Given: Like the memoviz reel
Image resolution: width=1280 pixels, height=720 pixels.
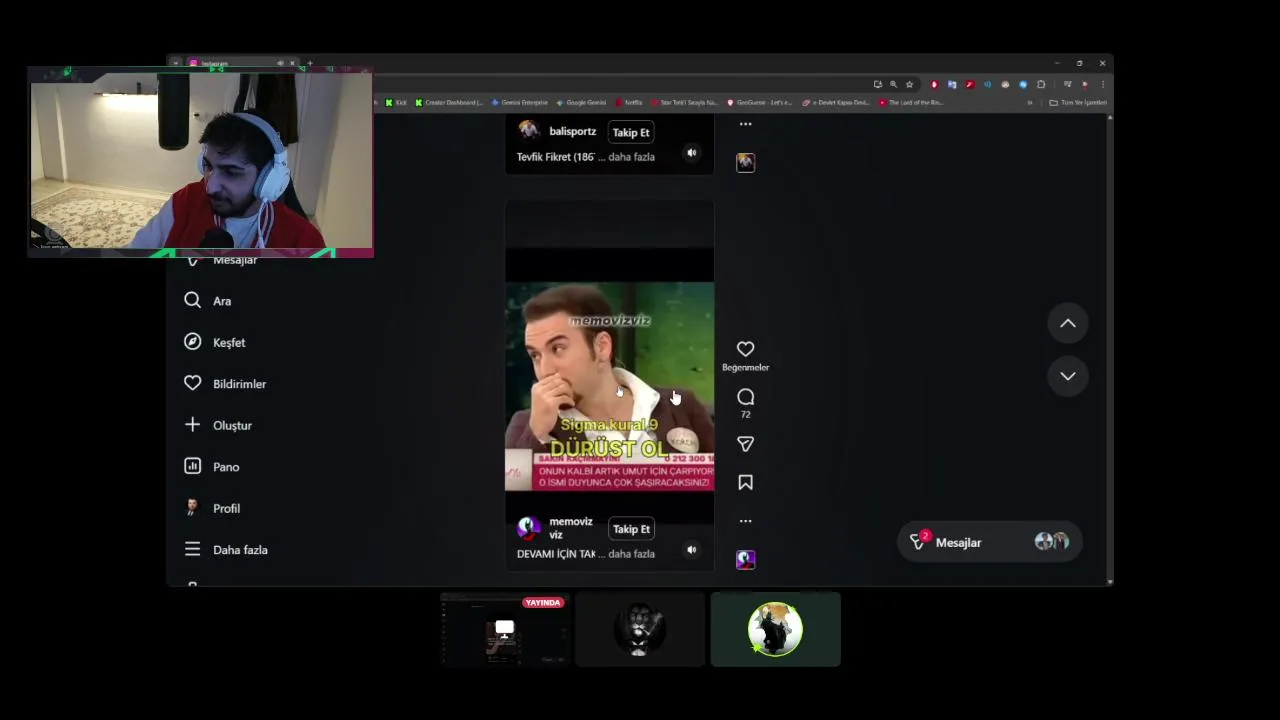Looking at the screenshot, I should pos(745,349).
